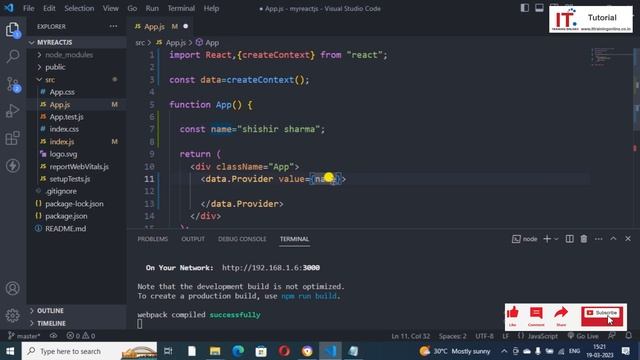This screenshot has height=360, width=640.
Task: Switch to the DEBUG CONSOLE tab
Action: (242, 239)
